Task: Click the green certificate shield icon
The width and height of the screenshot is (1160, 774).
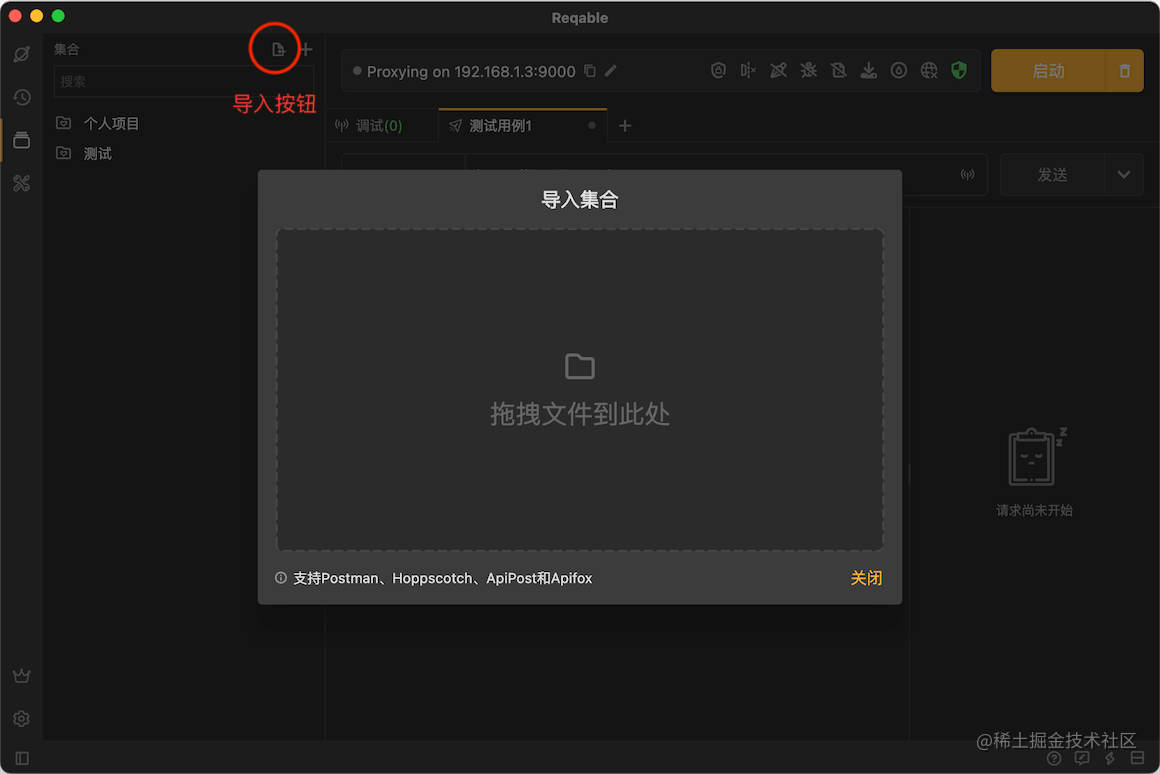Action: (x=958, y=70)
